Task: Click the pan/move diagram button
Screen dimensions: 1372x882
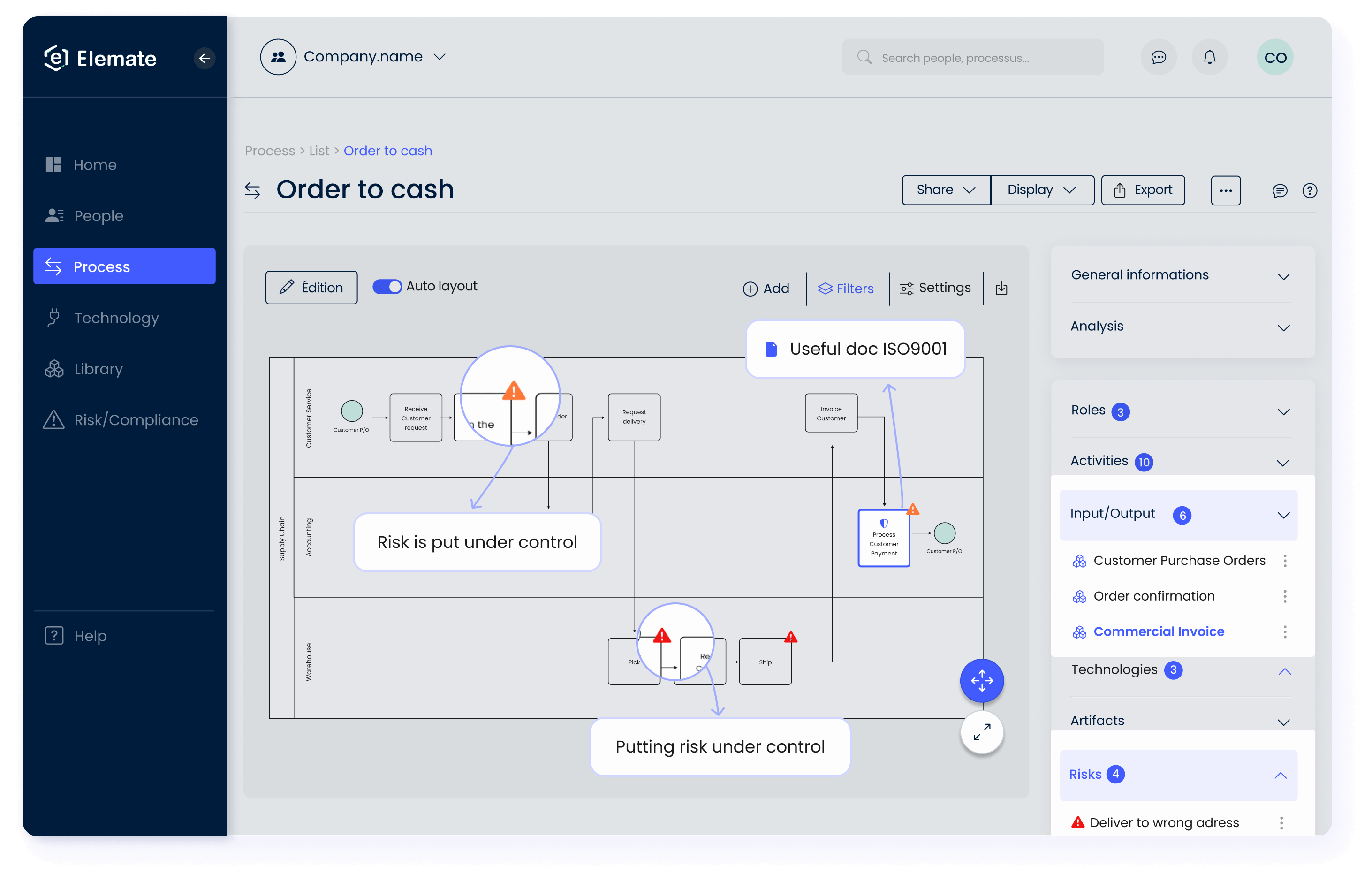Action: click(981, 680)
